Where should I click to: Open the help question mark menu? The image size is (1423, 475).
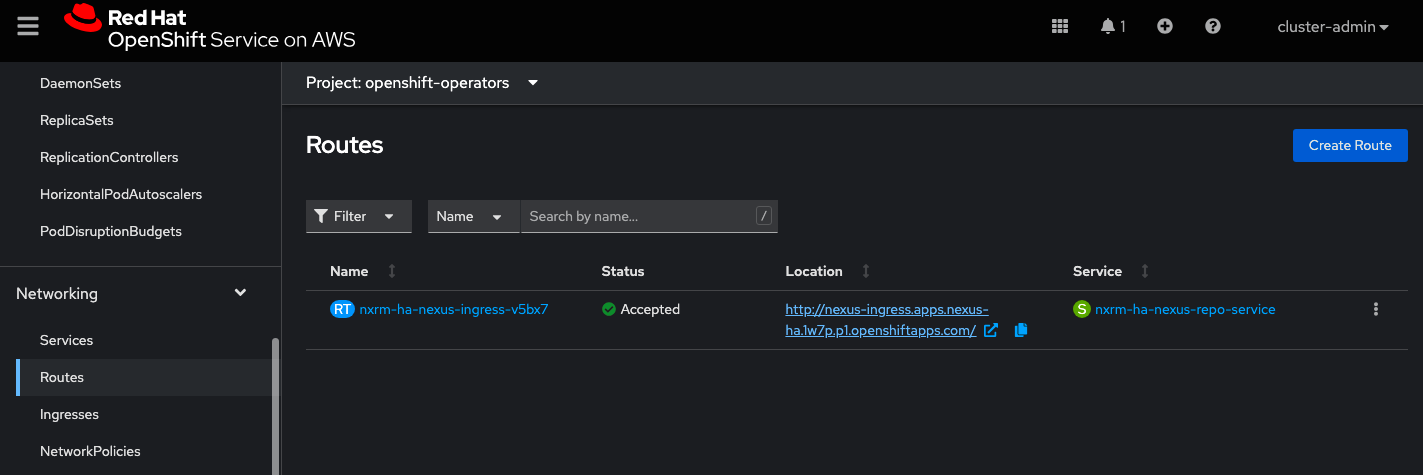[1213, 27]
